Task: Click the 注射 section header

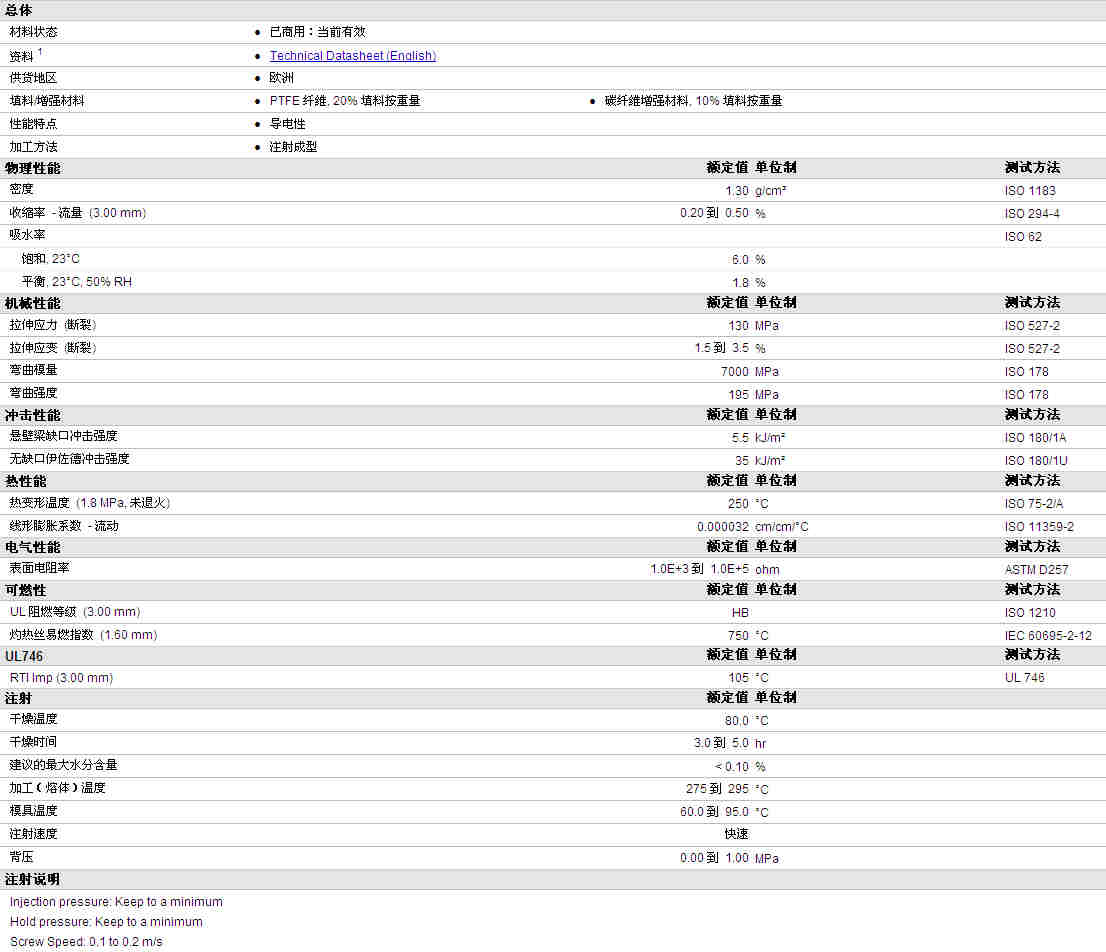Action: coord(18,698)
